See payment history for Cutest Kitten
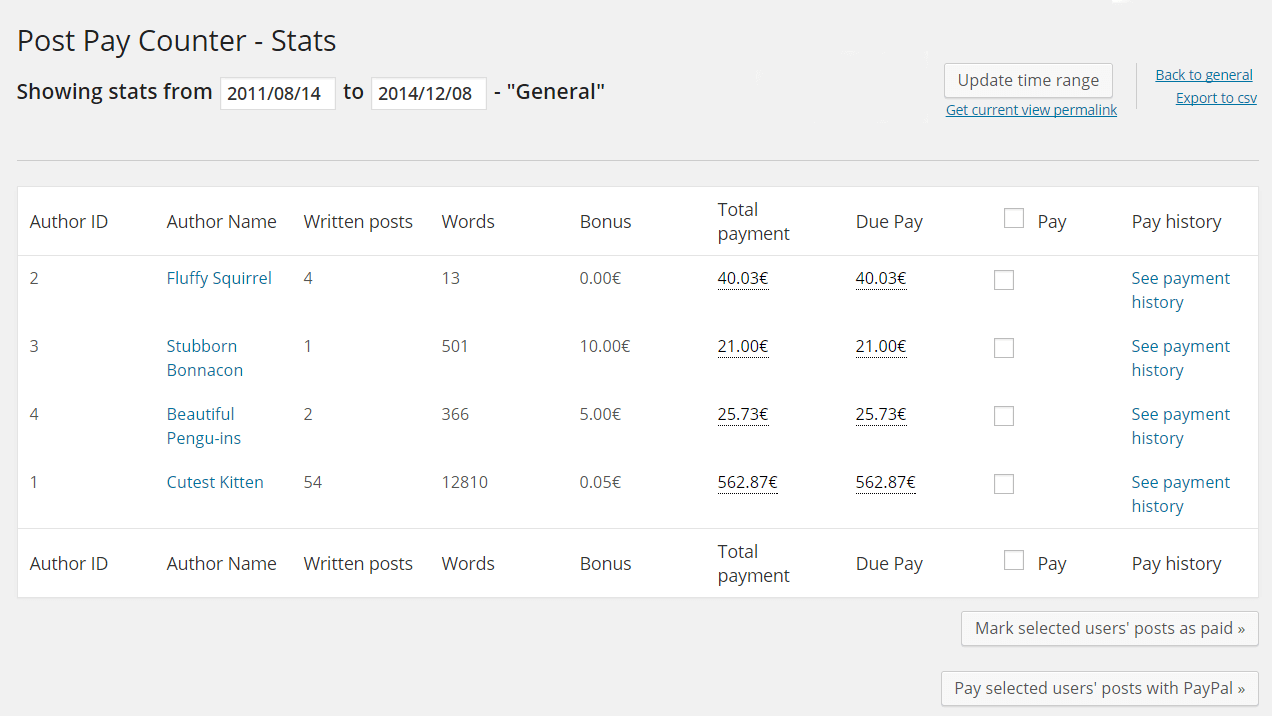The image size is (1272, 716). [x=1180, y=494]
